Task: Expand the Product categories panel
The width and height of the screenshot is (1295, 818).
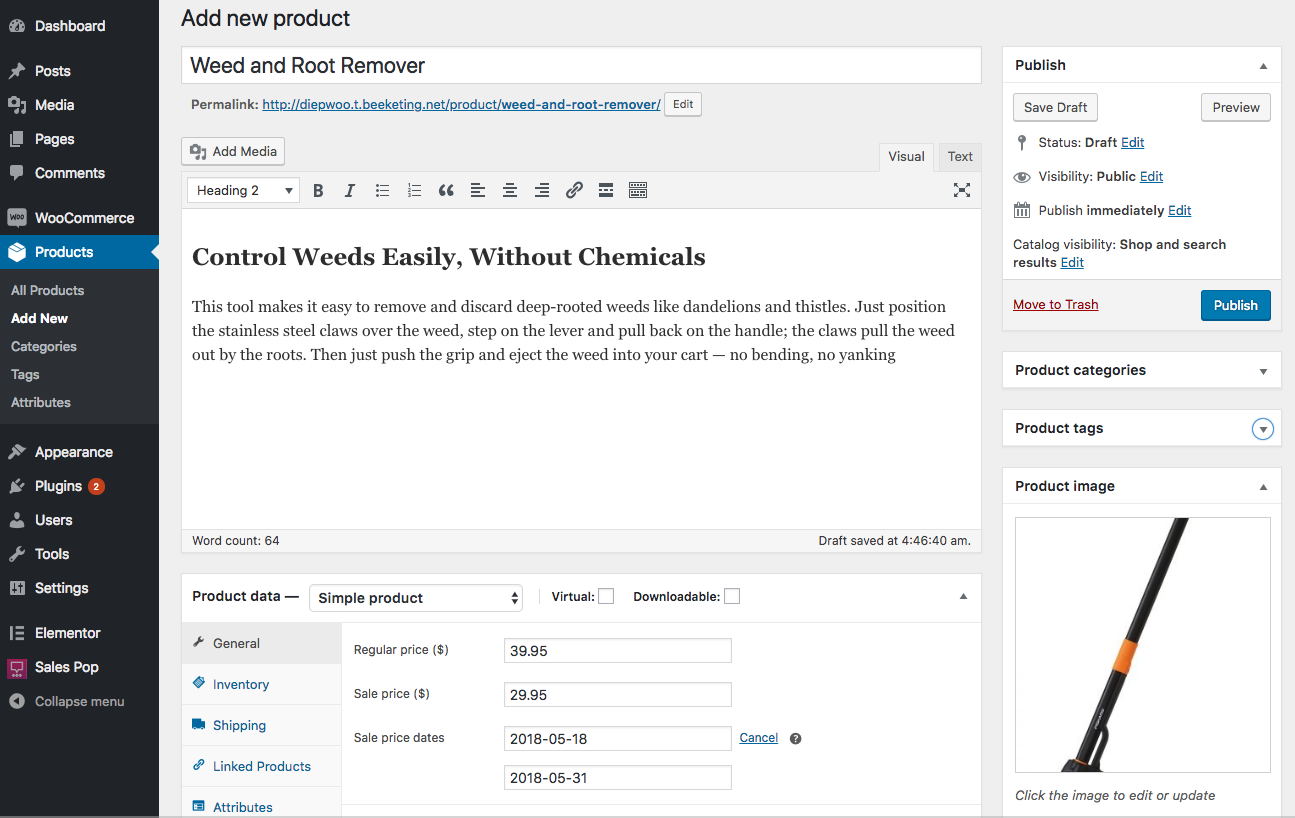Action: coord(1263,371)
